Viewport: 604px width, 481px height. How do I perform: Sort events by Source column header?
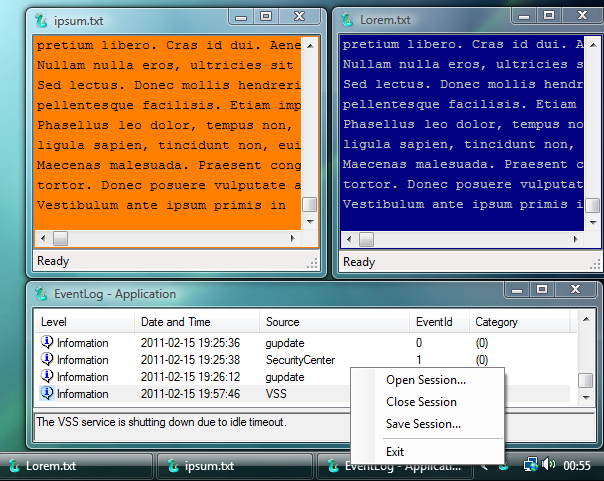coord(334,322)
